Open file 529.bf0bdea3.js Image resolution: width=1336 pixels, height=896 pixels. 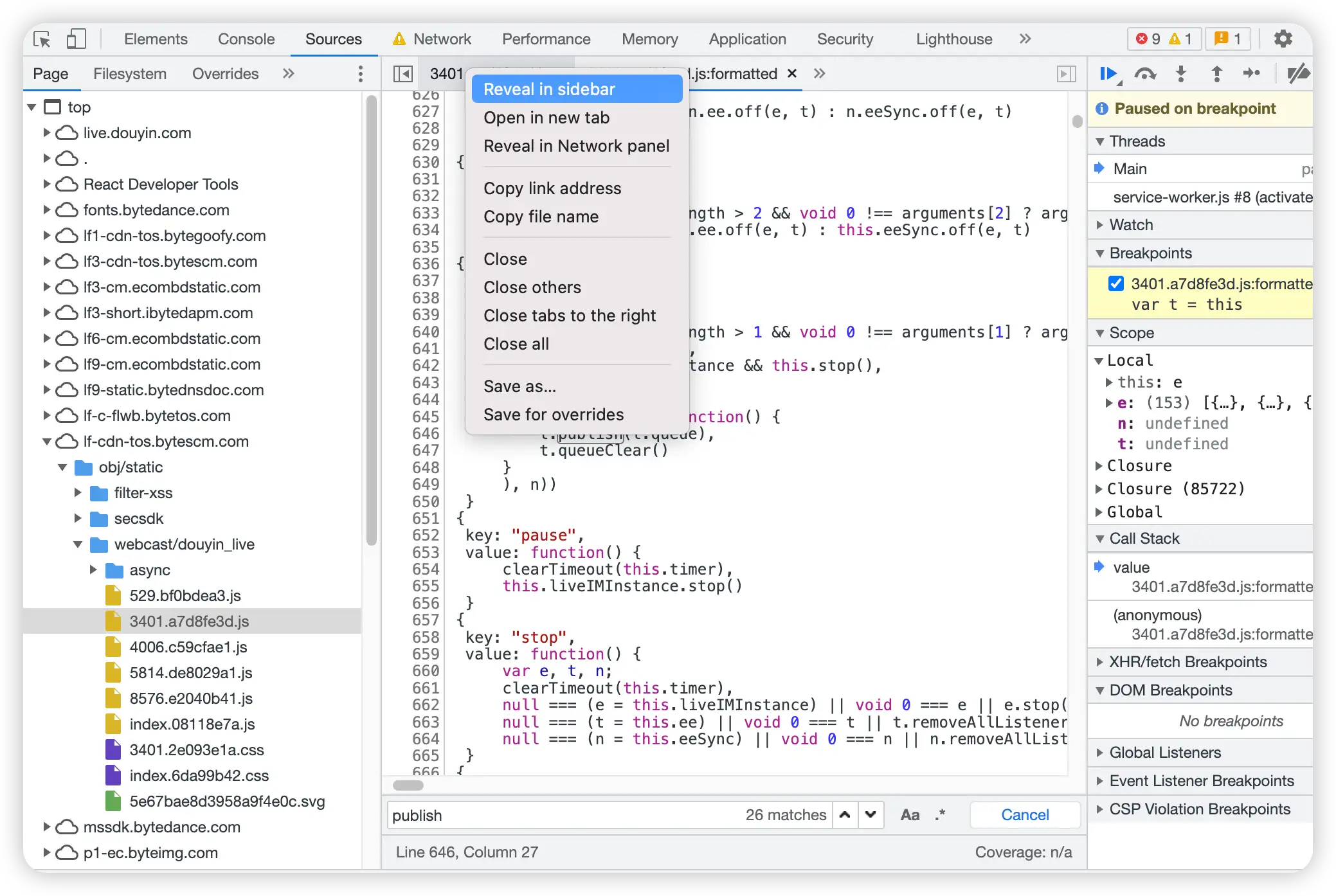pyautogui.click(x=185, y=596)
